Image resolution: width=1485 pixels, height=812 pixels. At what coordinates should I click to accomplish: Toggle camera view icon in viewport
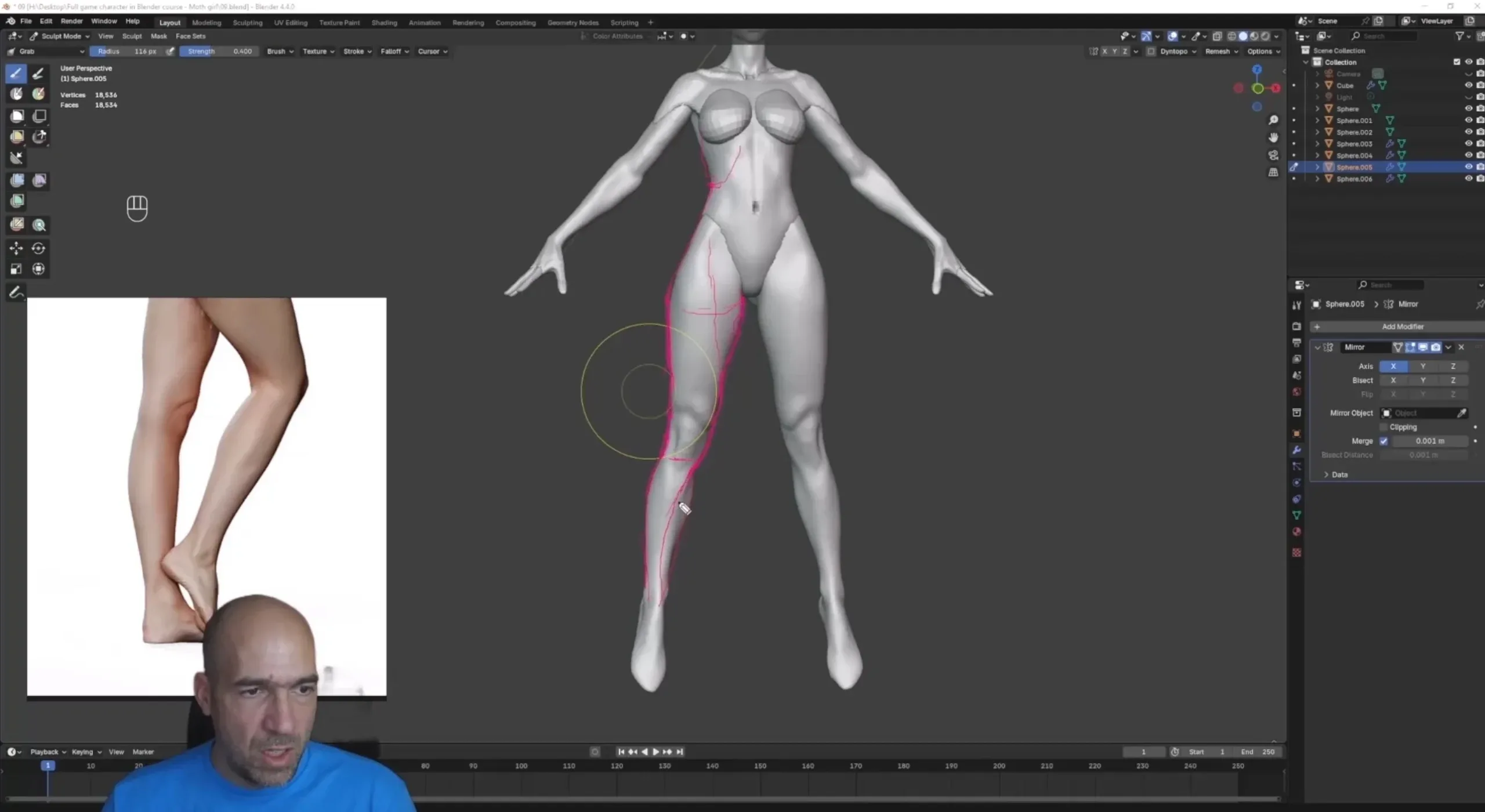click(x=1273, y=155)
